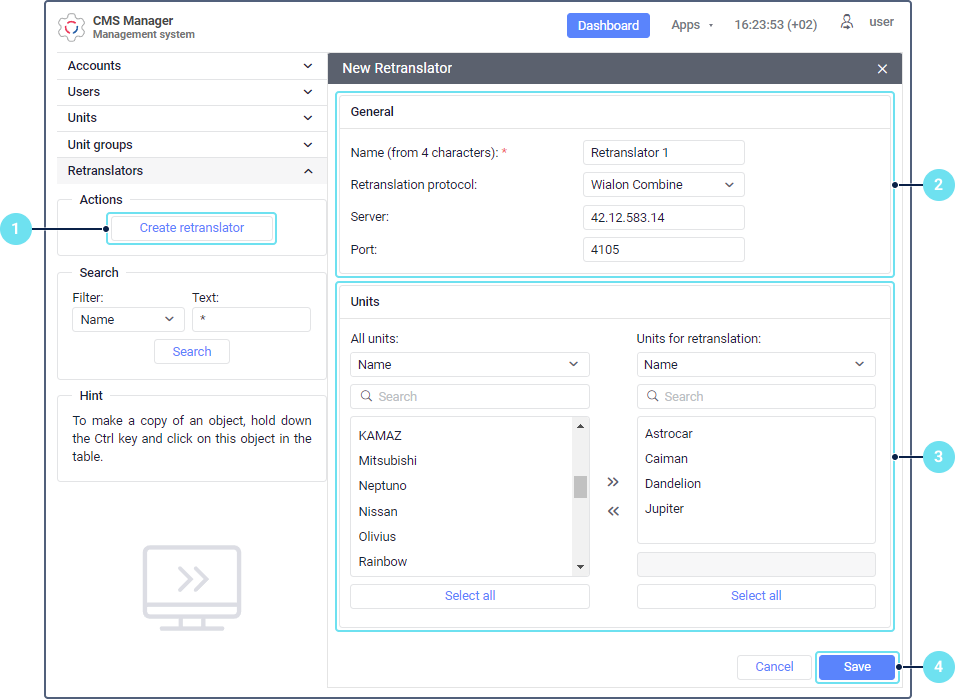This screenshot has height=699, width=955.
Task: Click Select all under Units for retranslation
Action: tap(755, 596)
